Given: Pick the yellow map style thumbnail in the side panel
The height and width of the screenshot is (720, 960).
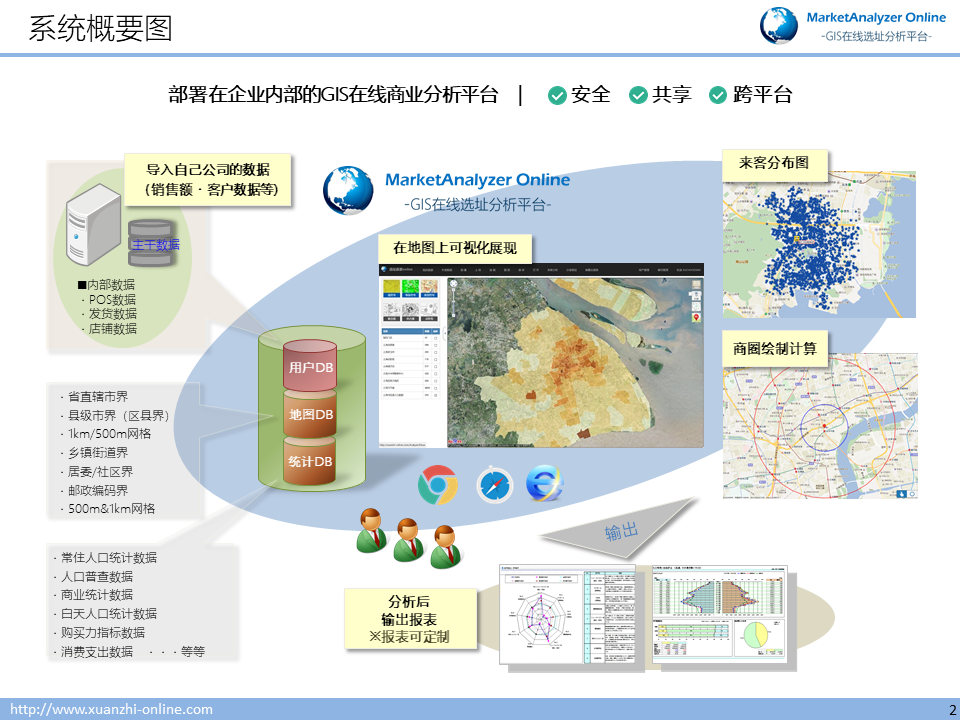Looking at the screenshot, I should 392,288.
